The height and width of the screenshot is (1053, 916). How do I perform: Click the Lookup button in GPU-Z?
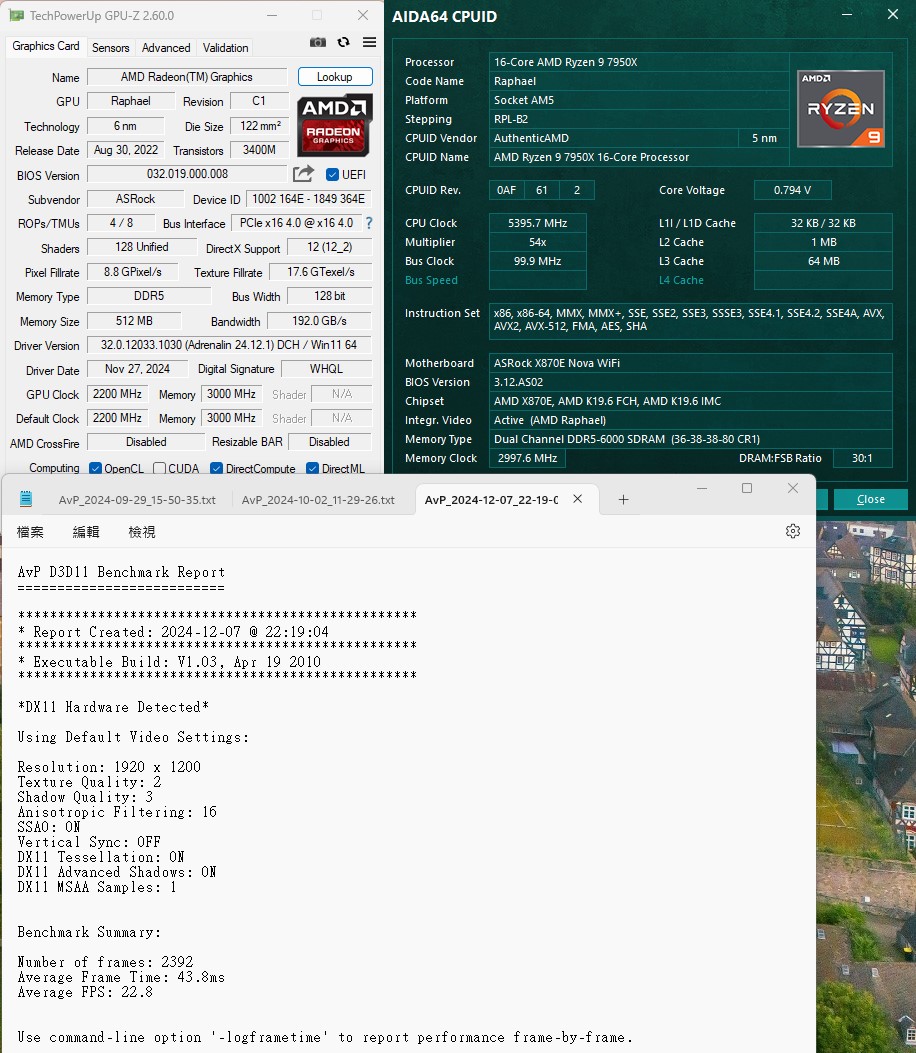[x=334, y=77]
